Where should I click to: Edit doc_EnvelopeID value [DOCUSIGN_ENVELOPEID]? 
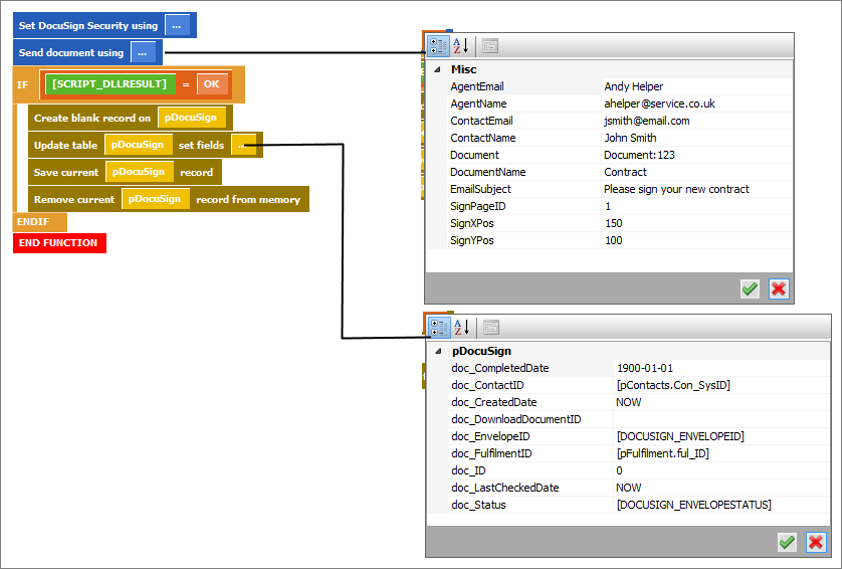pyautogui.click(x=722, y=436)
